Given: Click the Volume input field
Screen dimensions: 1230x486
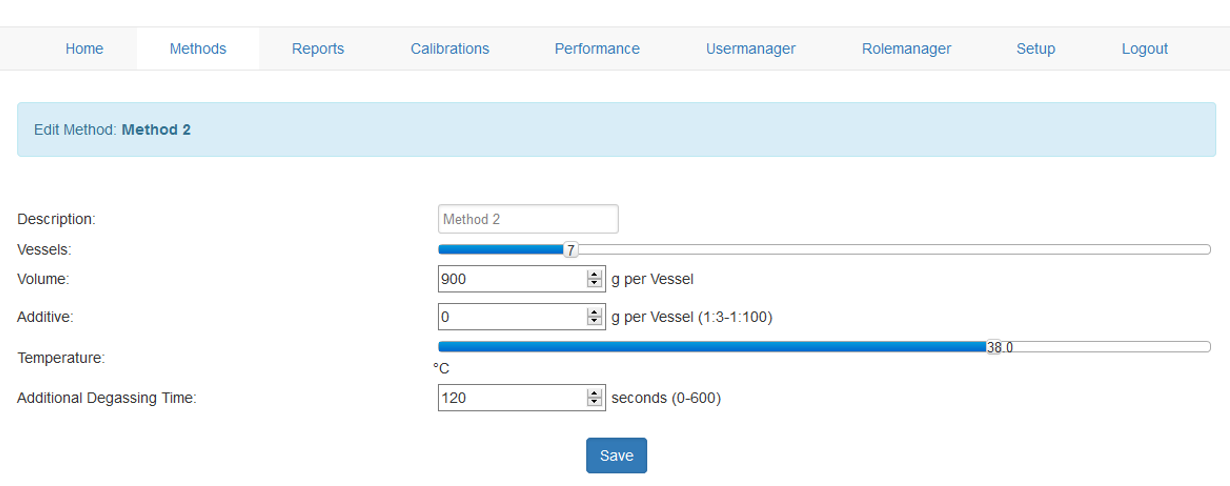Looking at the screenshot, I should pos(512,279).
